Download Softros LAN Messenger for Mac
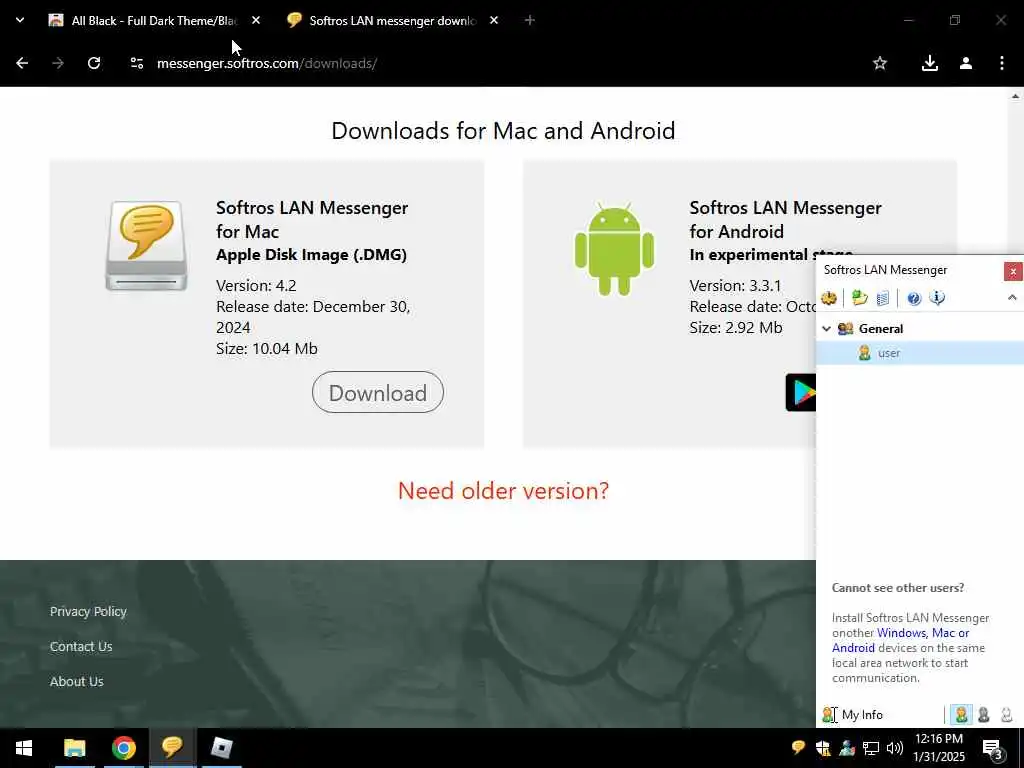The height and width of the screenshot is (768, 1024). [x=377, y=392]
